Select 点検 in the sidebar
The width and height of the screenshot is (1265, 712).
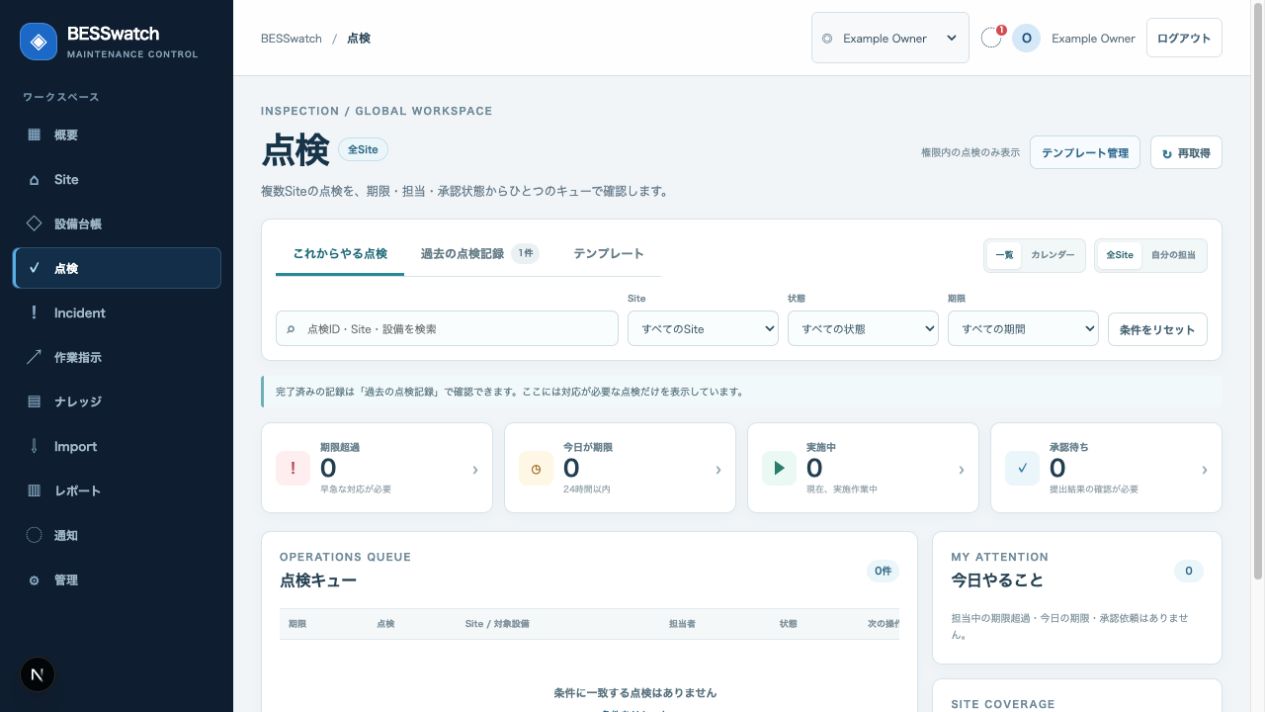coord(117,268)
